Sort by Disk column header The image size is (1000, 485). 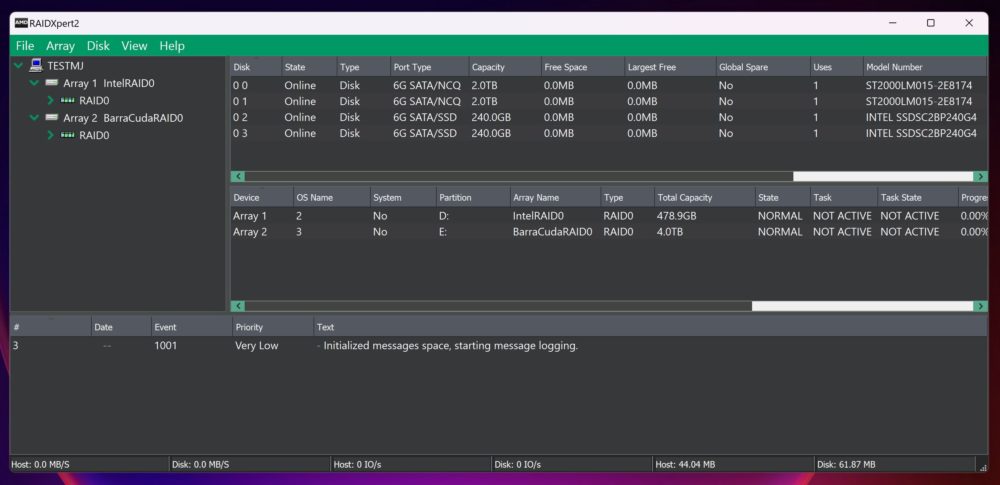pos(256,67)
